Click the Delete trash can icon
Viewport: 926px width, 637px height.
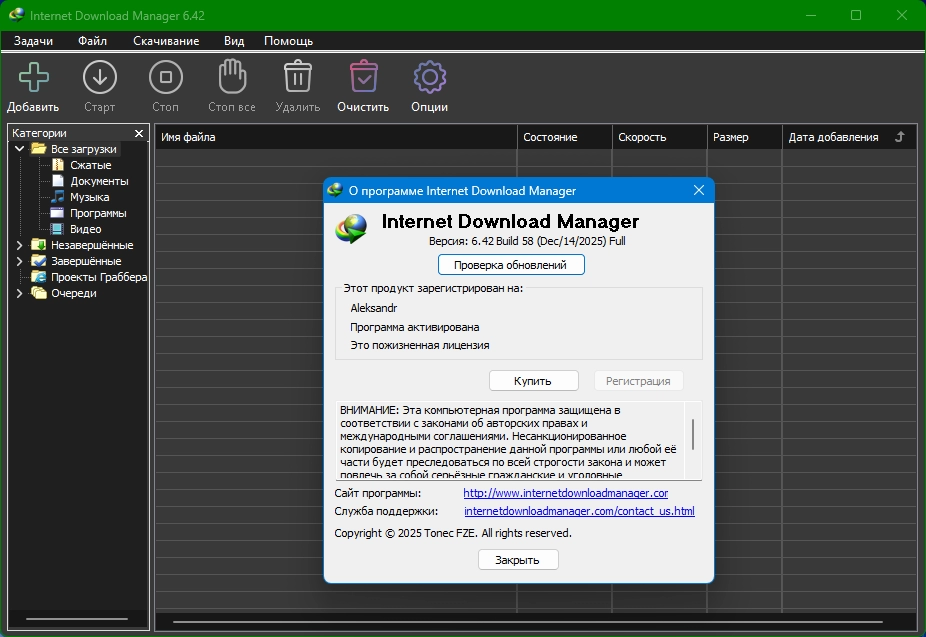coord(298,78)
